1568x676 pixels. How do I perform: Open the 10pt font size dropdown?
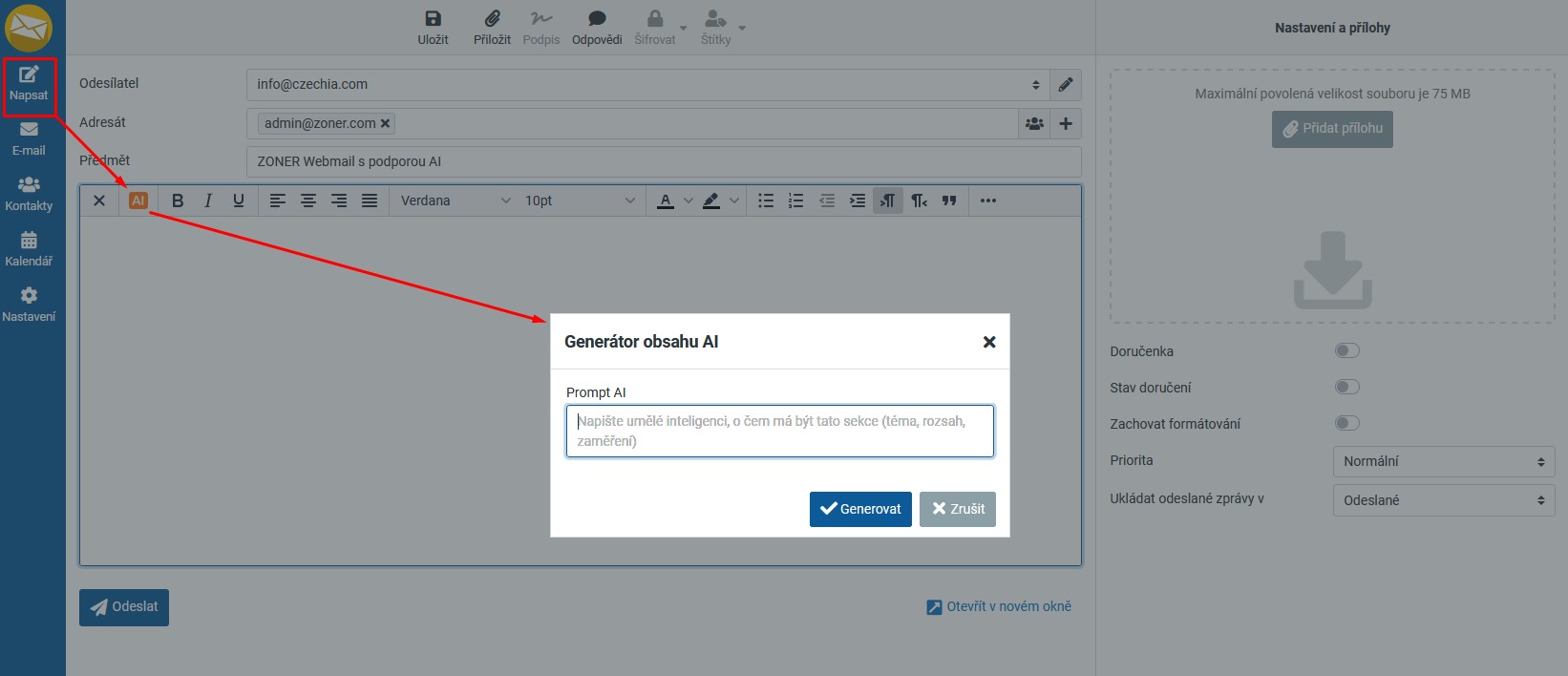tap(579, 201)
